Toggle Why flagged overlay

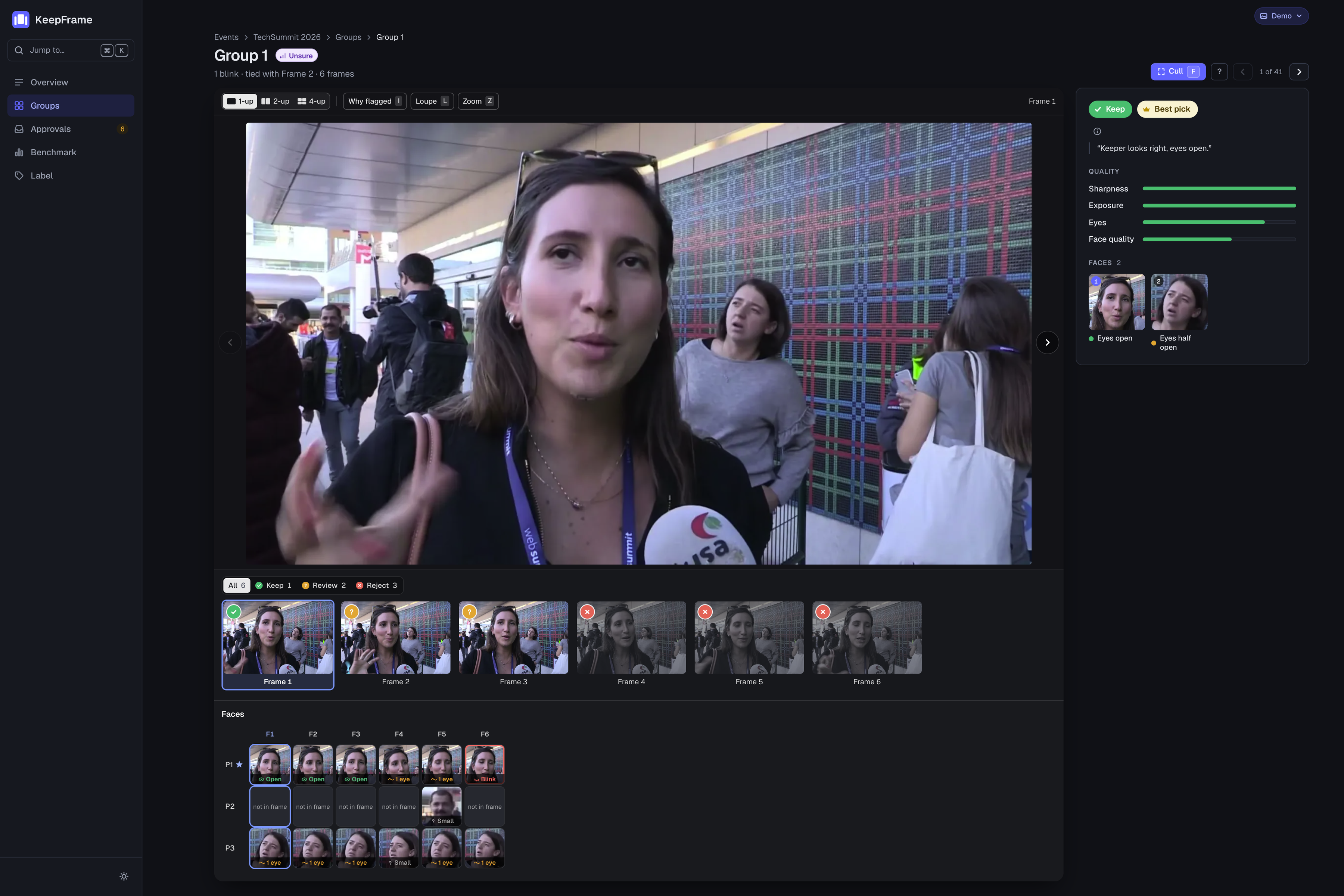[x=375, y=101]
